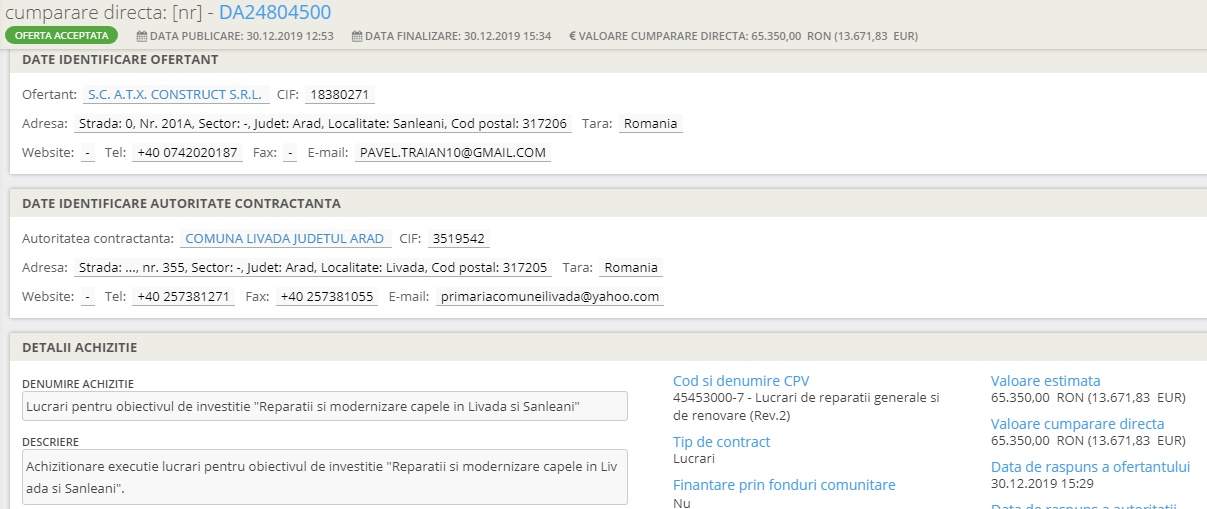
Task: Click the Denumire Achizitie text box
Action: (324, 406)
